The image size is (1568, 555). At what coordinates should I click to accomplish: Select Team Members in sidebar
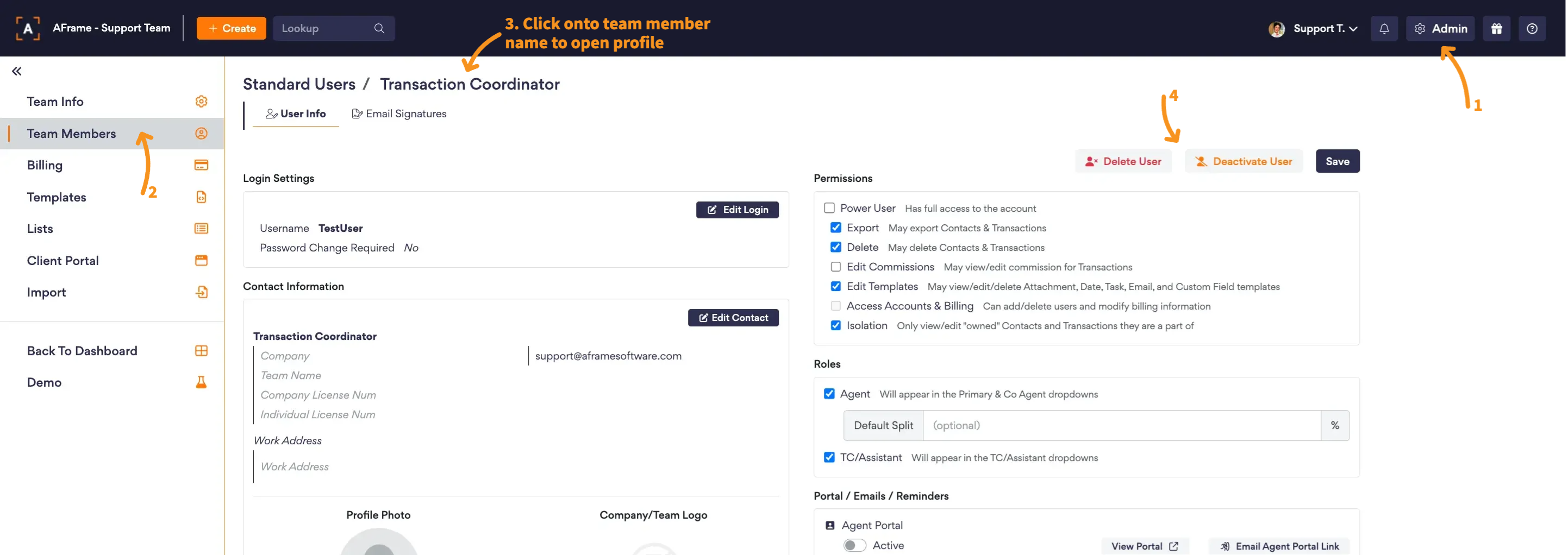[112, 133]
